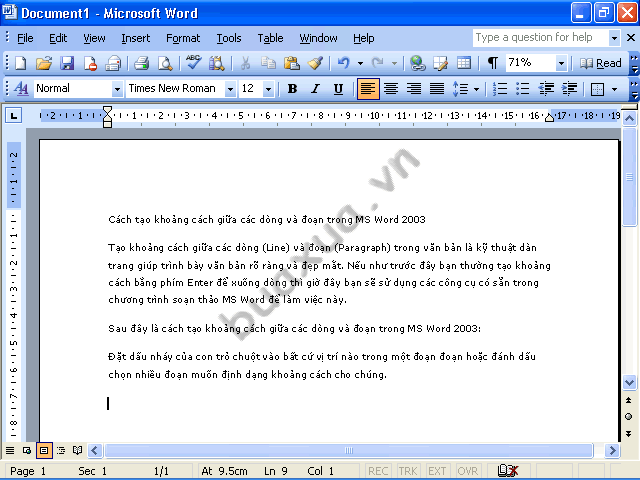Image resolution: width=640 pixels, height=480 pixels.
Task: Apply bulleted list formatting
Action: [x=523, y=89]
